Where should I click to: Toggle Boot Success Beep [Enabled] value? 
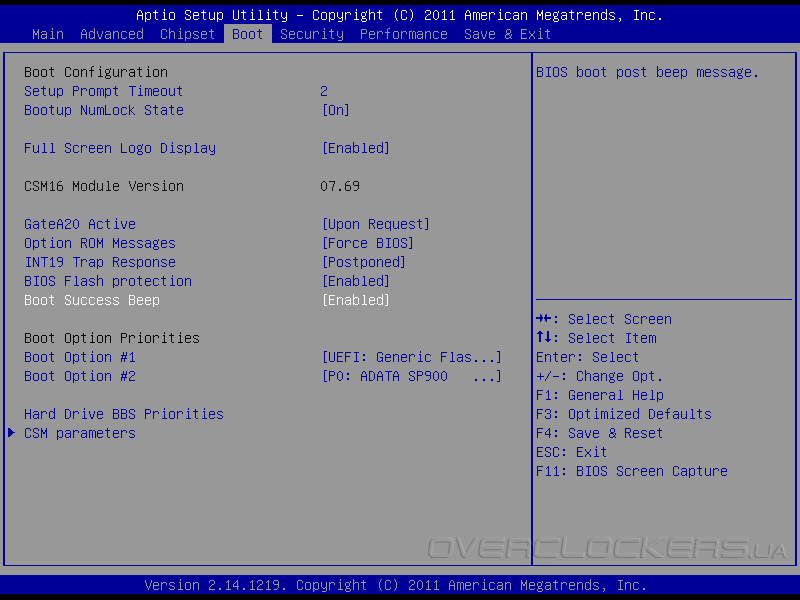tap(356, 301)
